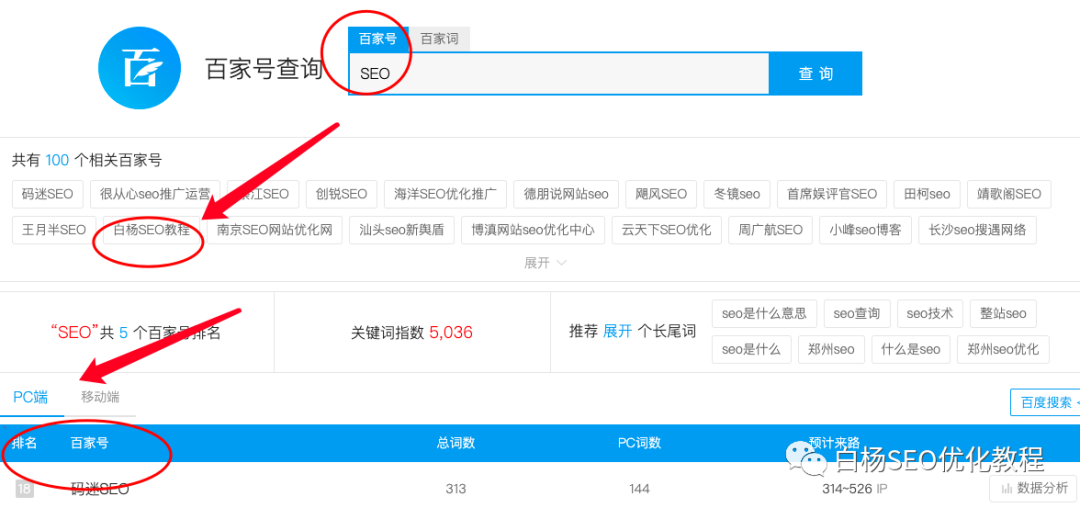Open the 田柯seo tag
This screenshot has width=1080, height=508.
[927, 194]
